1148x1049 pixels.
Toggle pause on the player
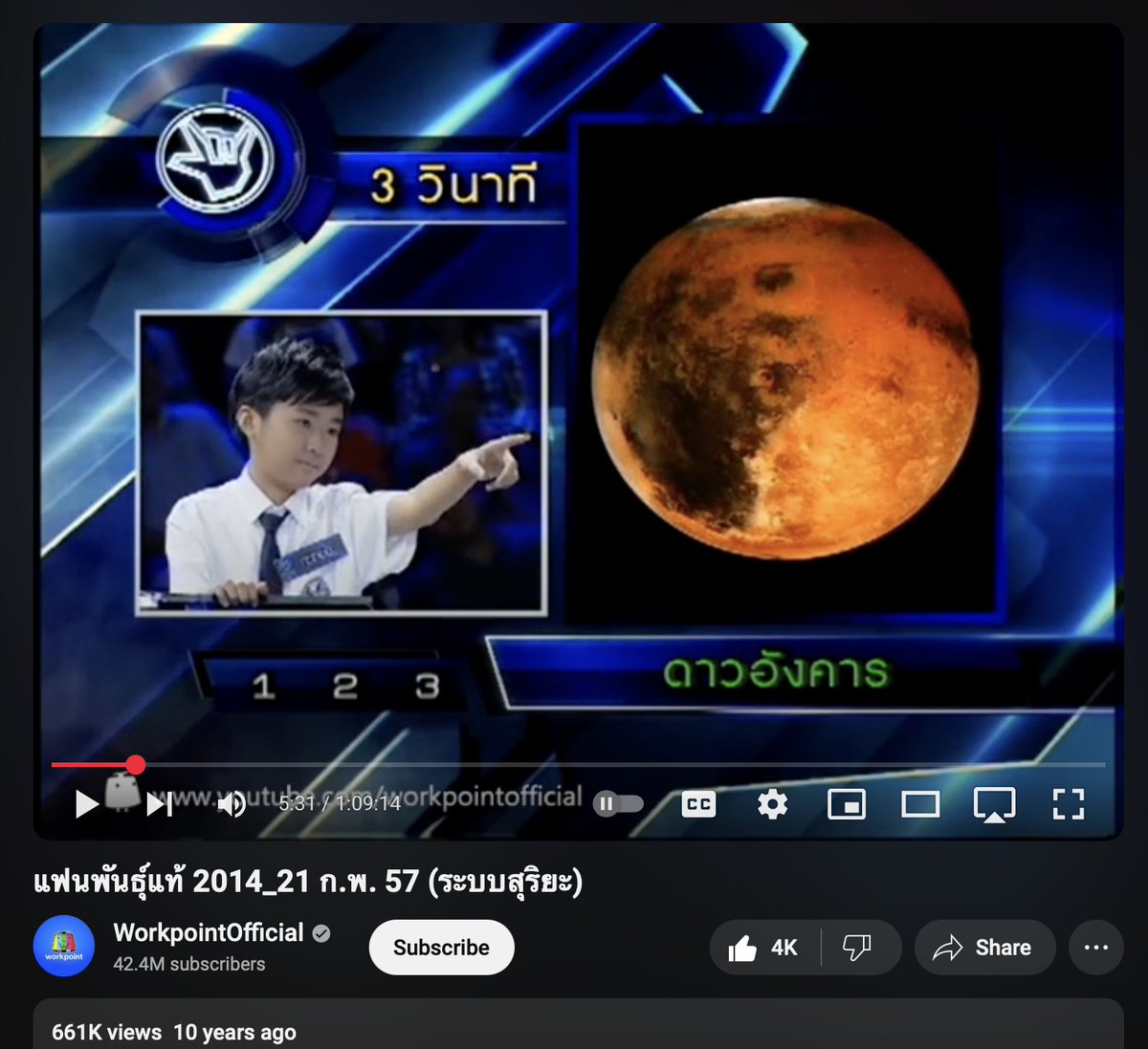[606, 804]
